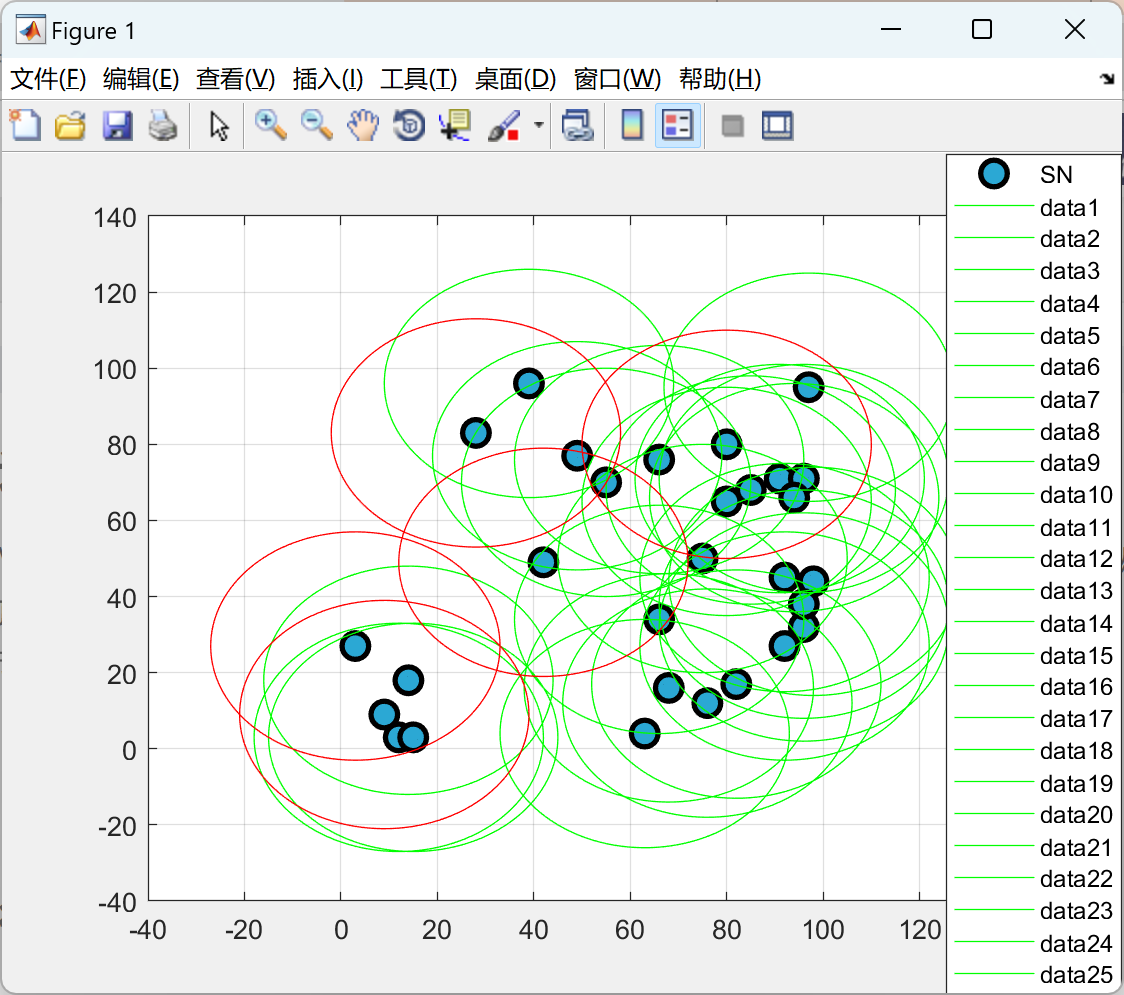The image size is (1124, 995).
Task: Click the data12 legend entry
Action: tap(1076, 558)
